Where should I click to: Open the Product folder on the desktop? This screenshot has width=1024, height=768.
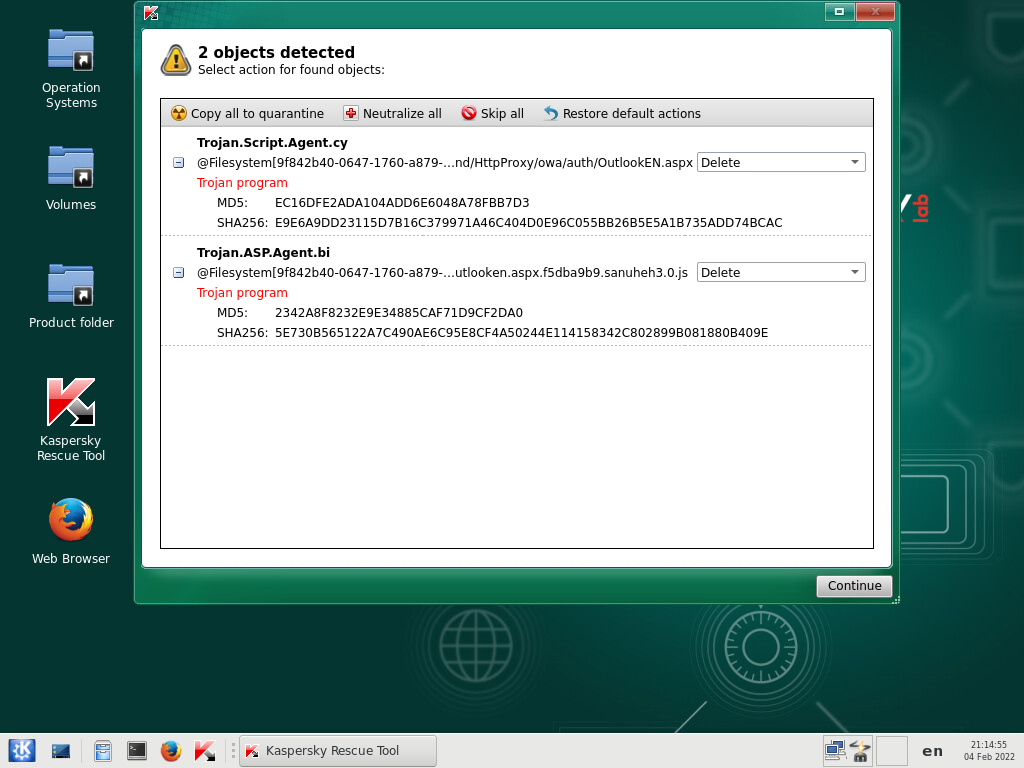[70, 284]
